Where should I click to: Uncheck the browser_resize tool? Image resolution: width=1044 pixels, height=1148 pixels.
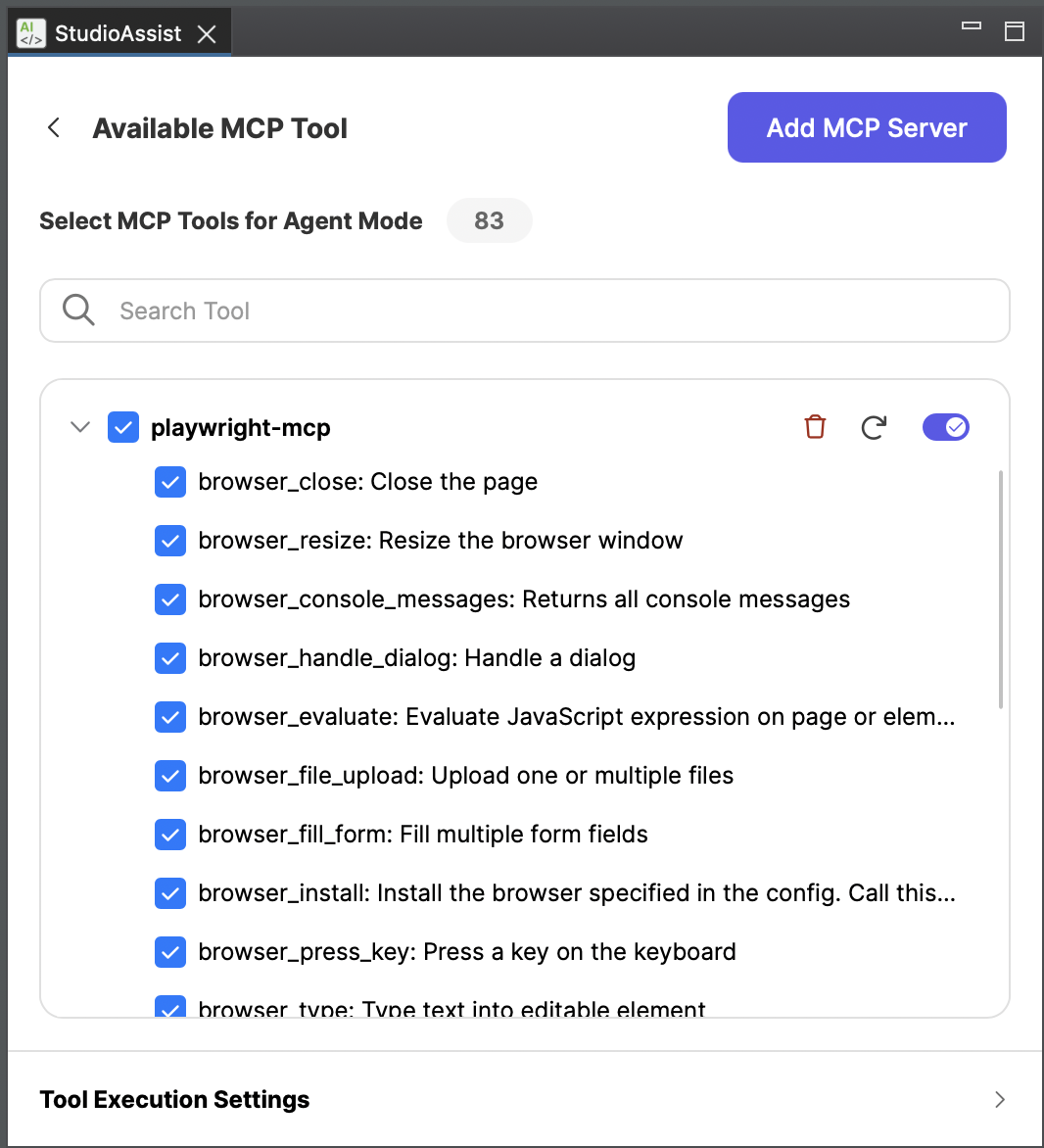pyautogui.click(x=169, y=541)
